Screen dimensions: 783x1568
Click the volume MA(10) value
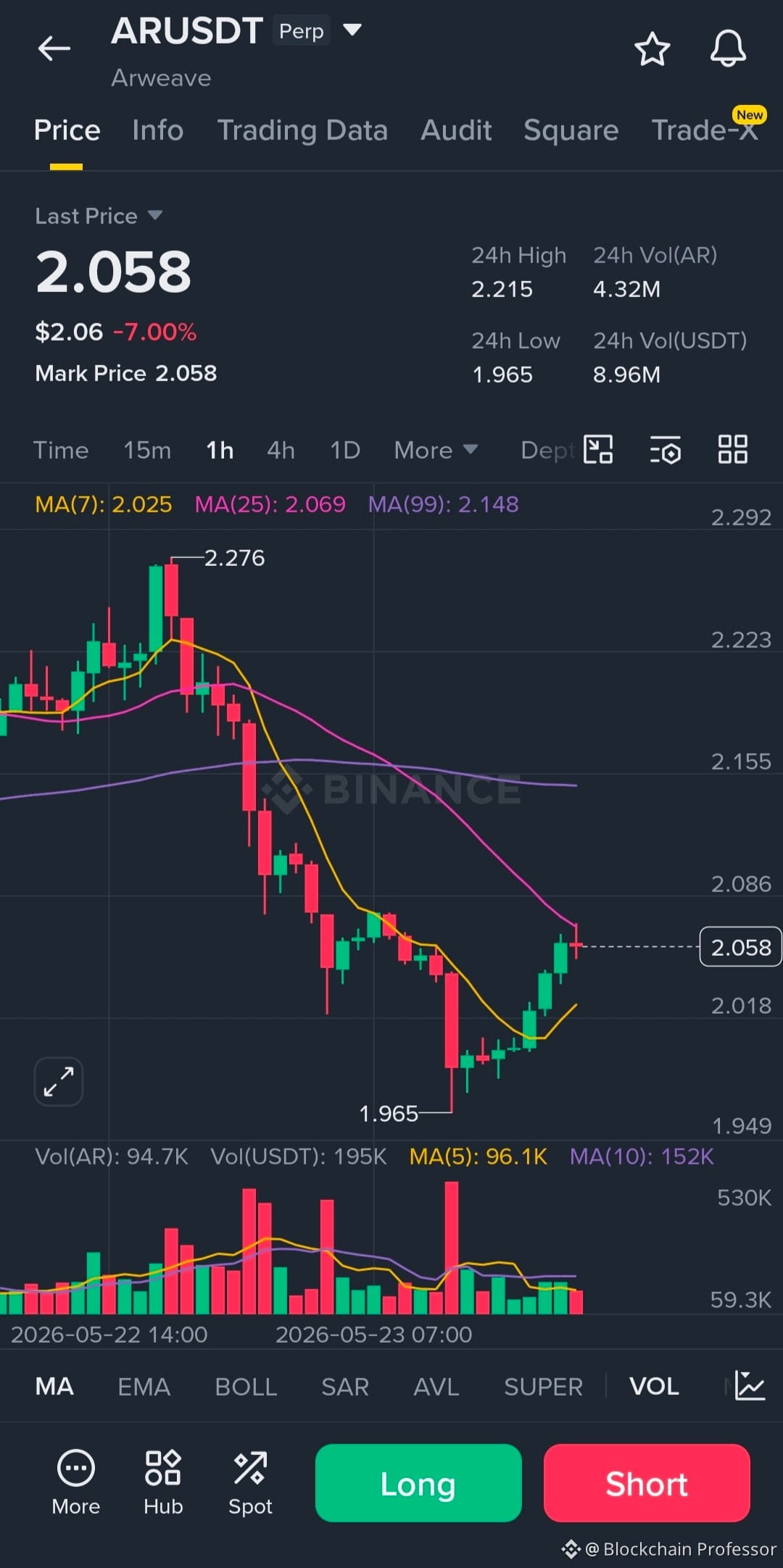click(642, 1156)
